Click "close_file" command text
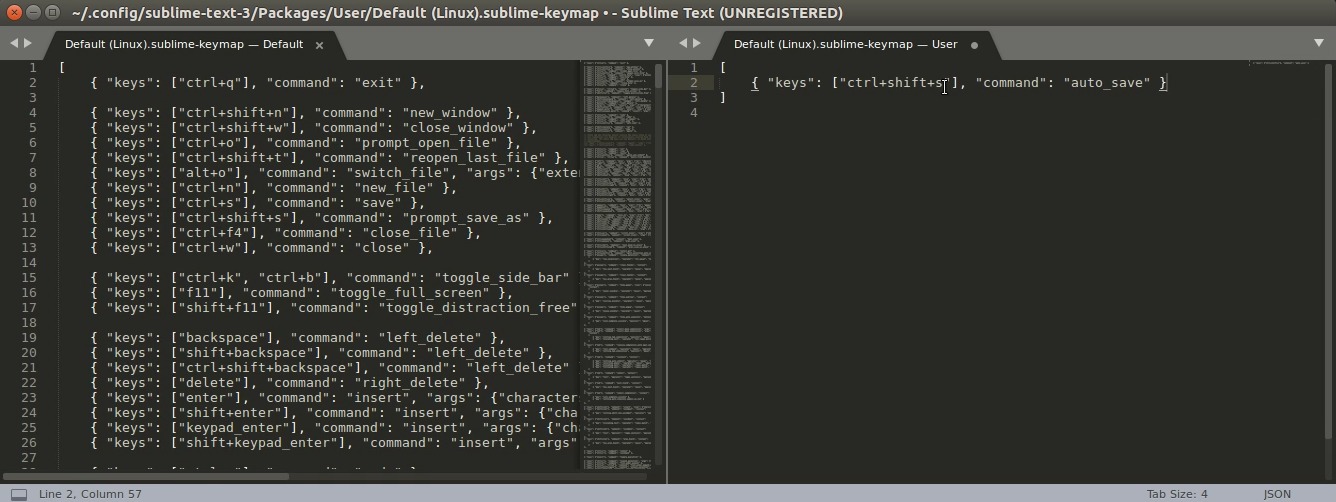Viewport: 1336px width, 502px height. pyautogui.click(x=410, y=233)
